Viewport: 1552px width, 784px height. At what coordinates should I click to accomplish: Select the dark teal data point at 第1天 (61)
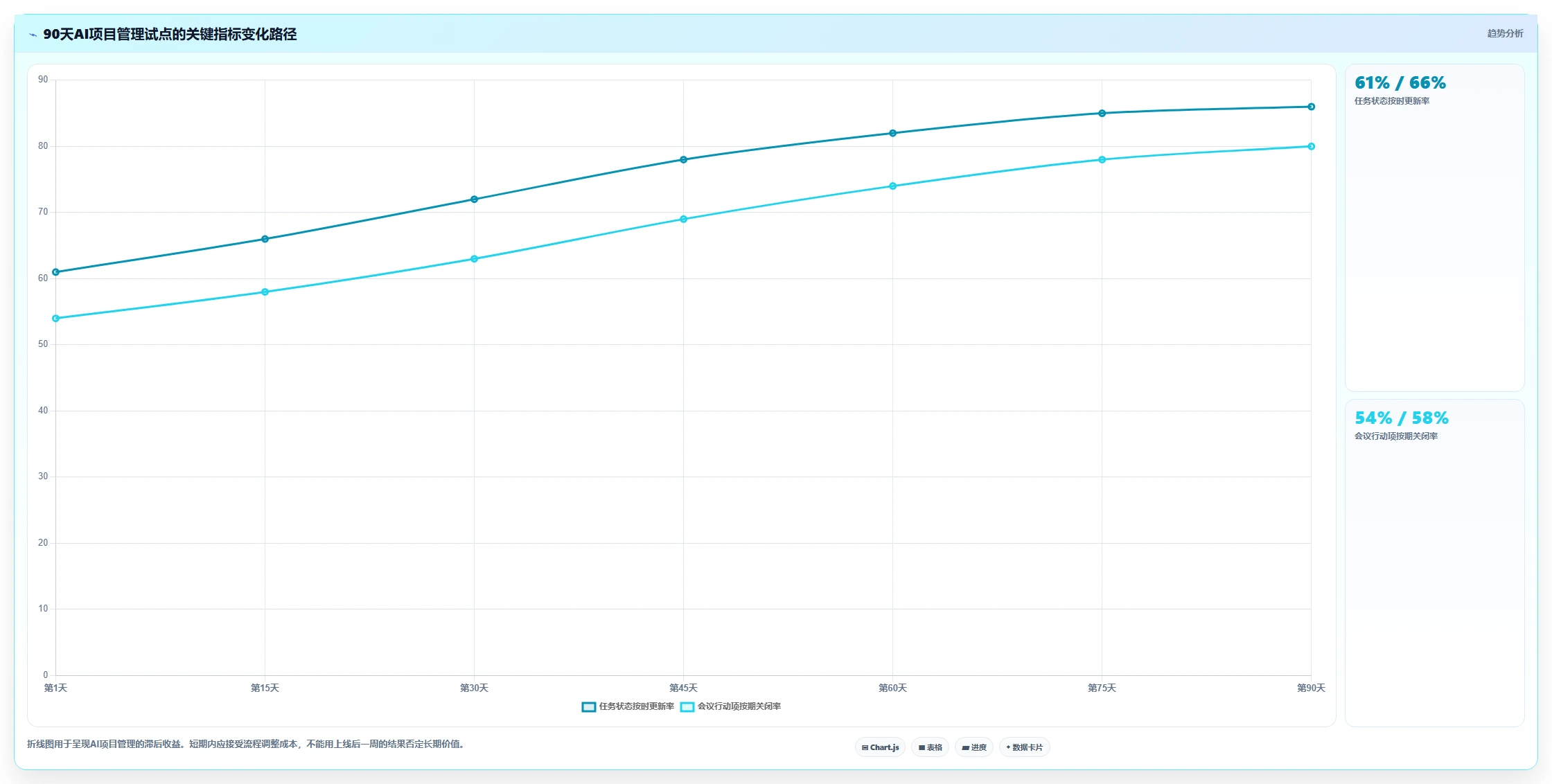[x=56, y=272]
